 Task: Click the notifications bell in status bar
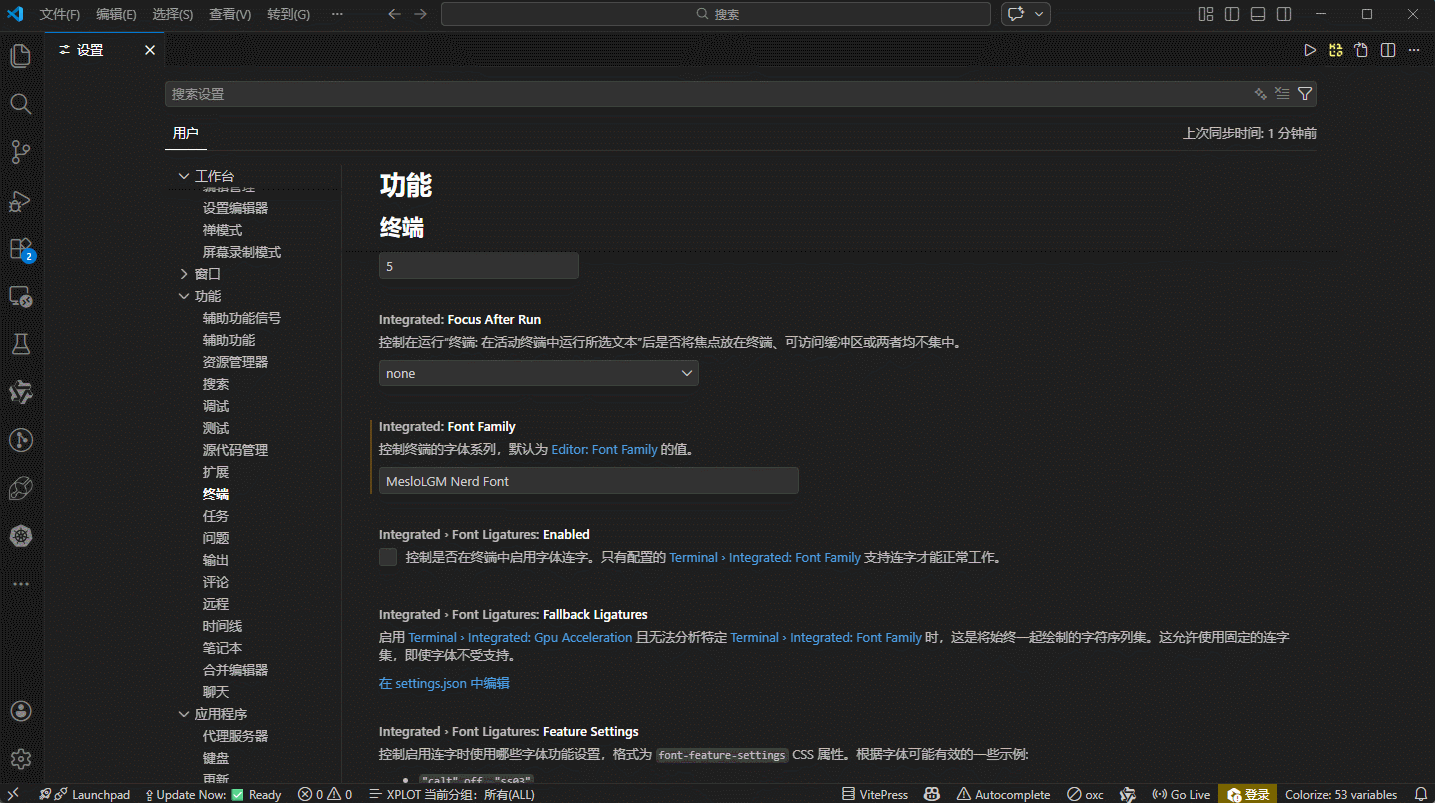pos(1420,795)
